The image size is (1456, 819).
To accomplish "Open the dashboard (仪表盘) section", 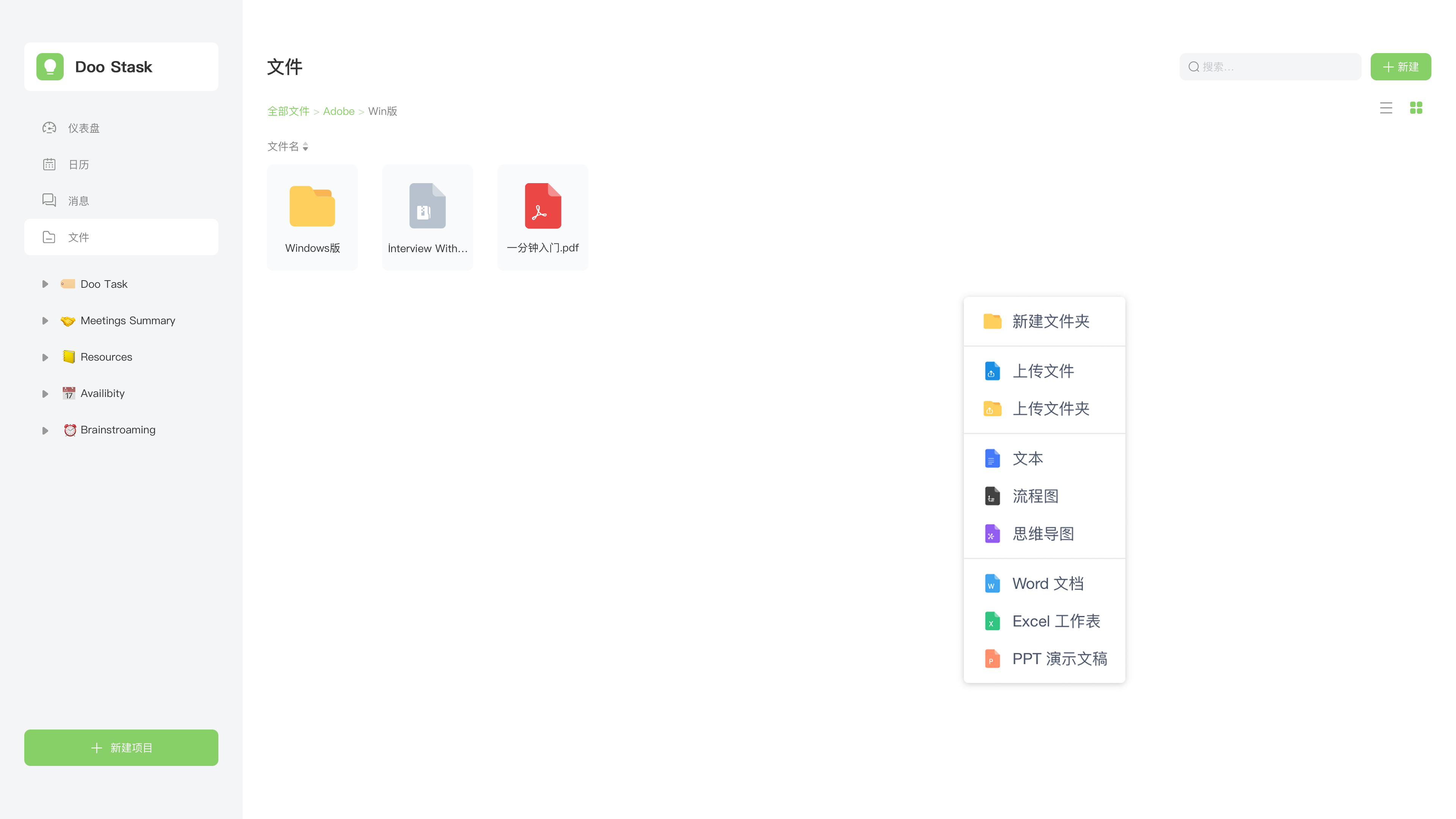I will (84, 128).
